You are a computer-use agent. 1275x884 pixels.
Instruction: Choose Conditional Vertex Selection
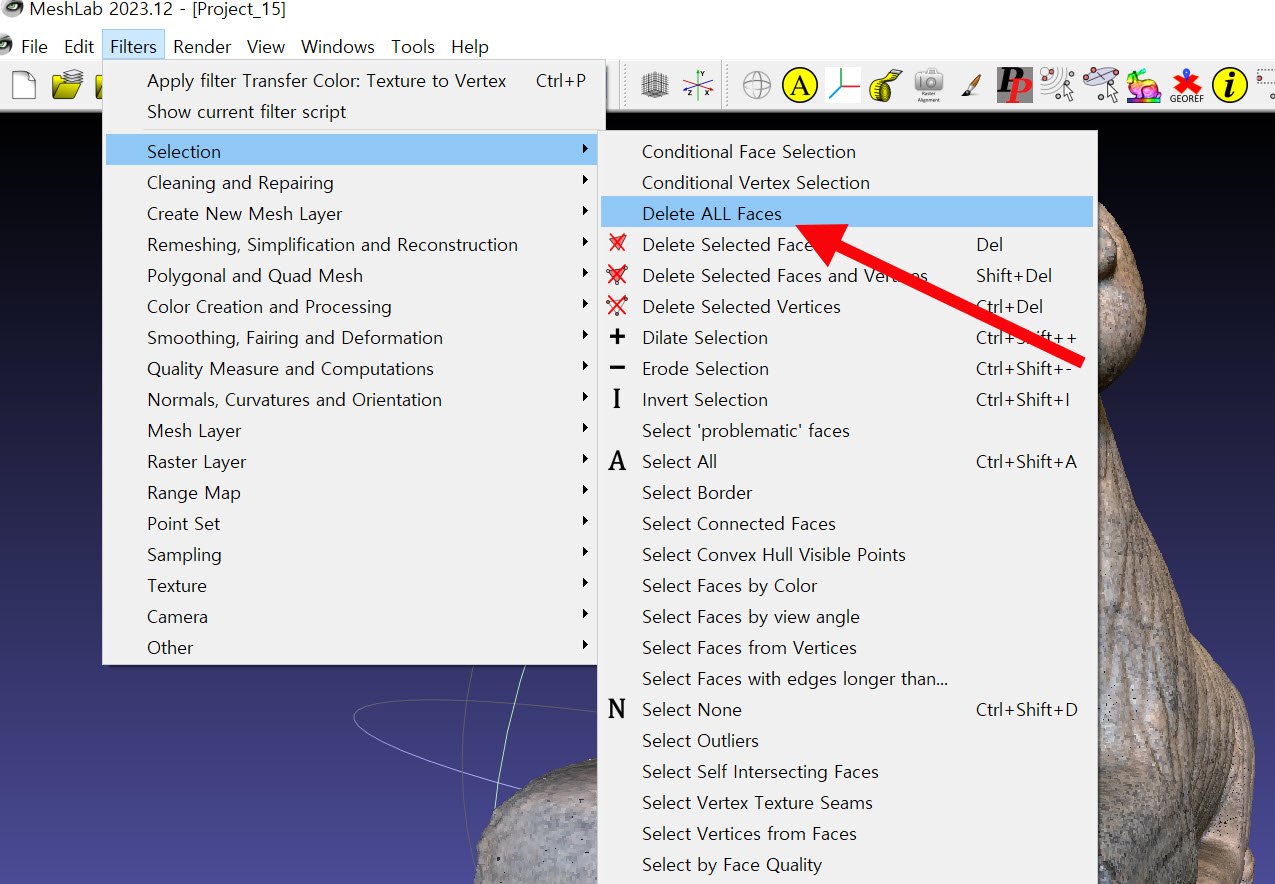click(x=846, y=182)
